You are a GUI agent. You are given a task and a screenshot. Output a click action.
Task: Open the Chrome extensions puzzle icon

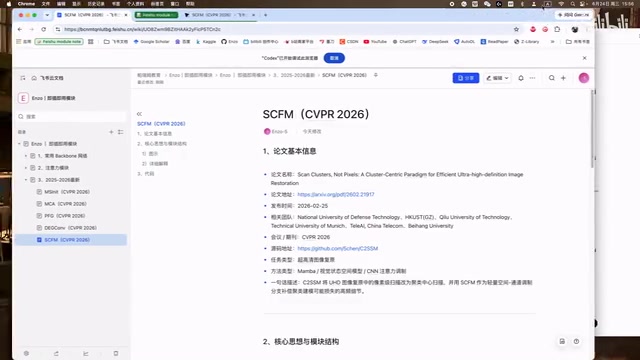[x=557, y=29]
